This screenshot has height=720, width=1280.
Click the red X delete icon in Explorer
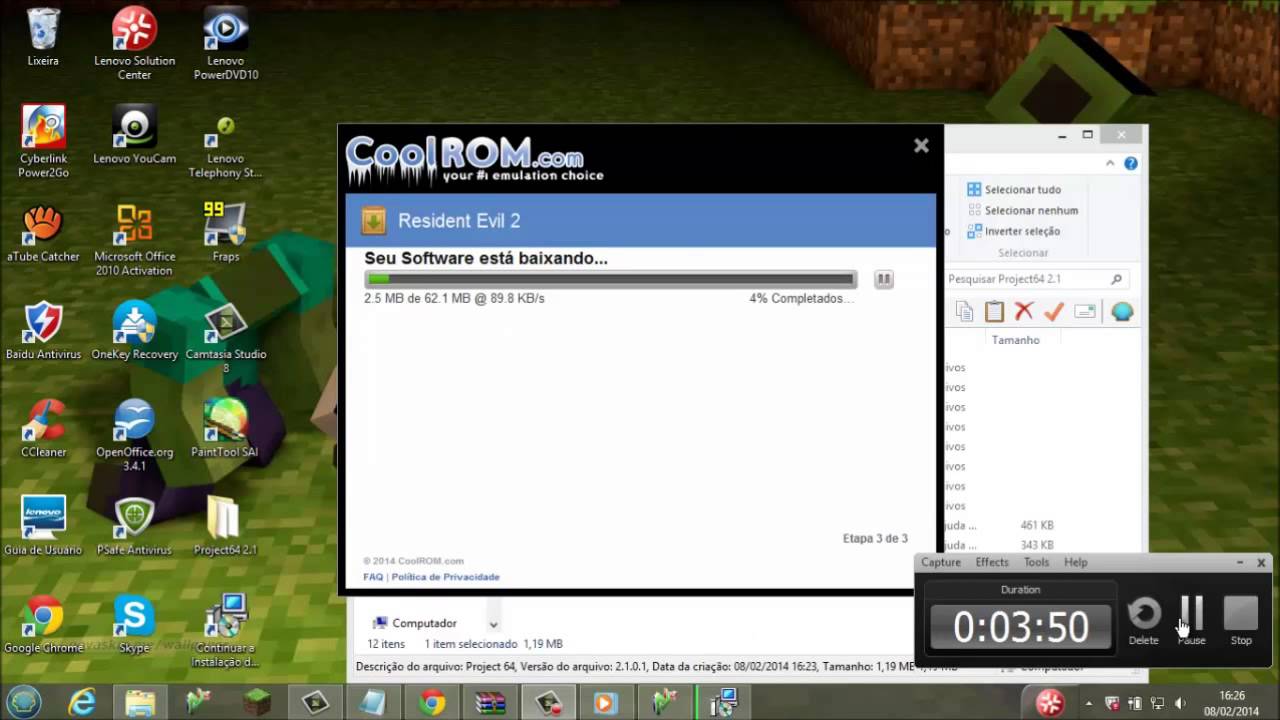(x=1024, y=312)
